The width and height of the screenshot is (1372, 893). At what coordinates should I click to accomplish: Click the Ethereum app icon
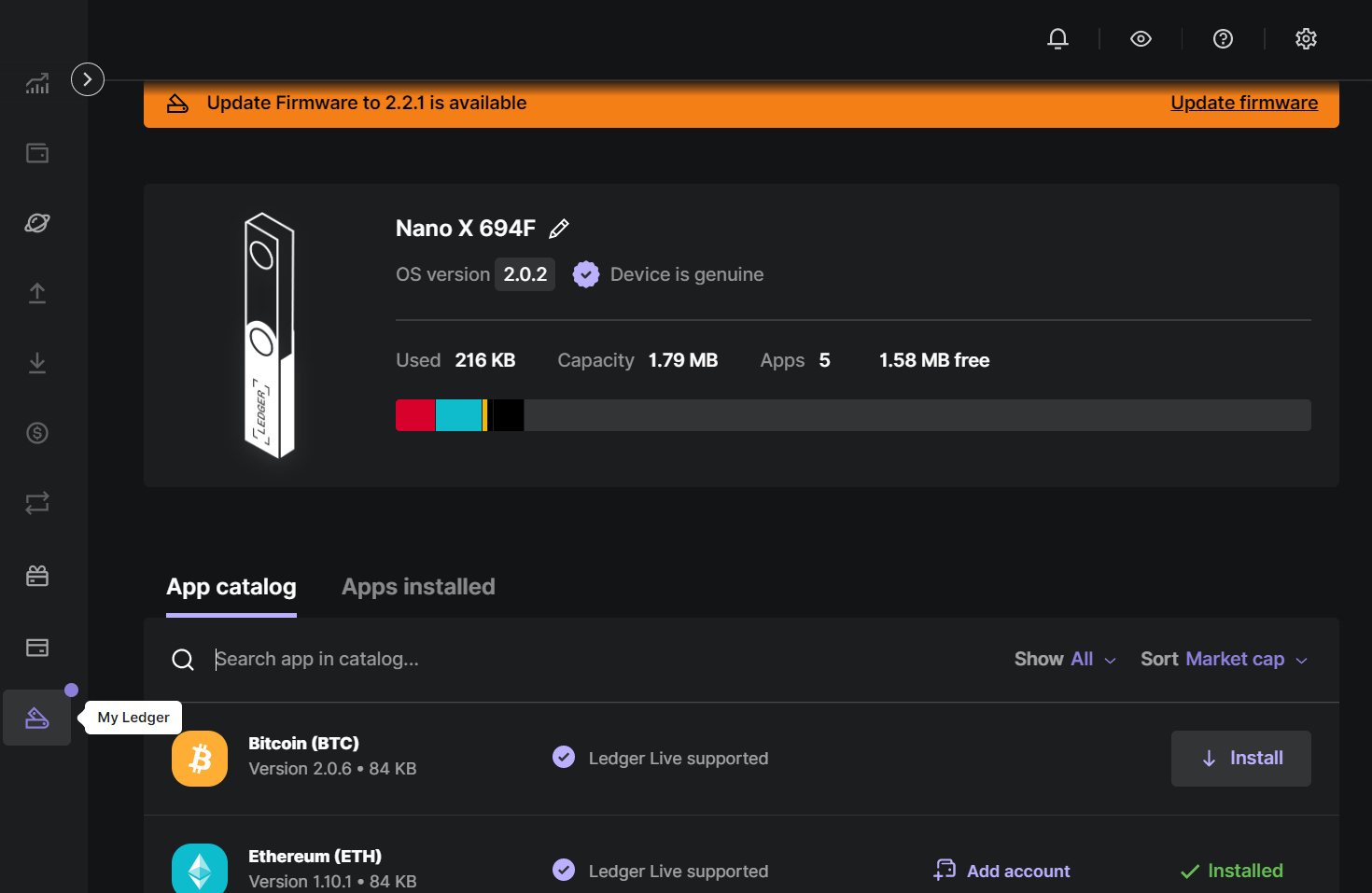tap(200, 869)
